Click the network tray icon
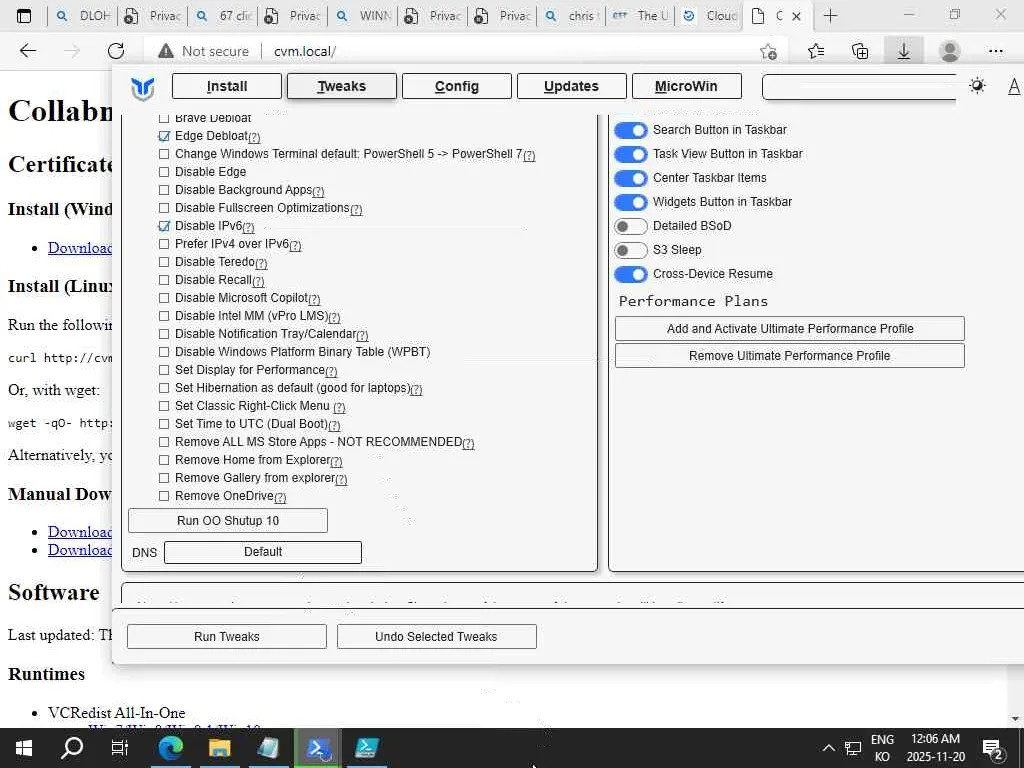The width and height of the screenshot is (1024, 768). click(853, 748)
